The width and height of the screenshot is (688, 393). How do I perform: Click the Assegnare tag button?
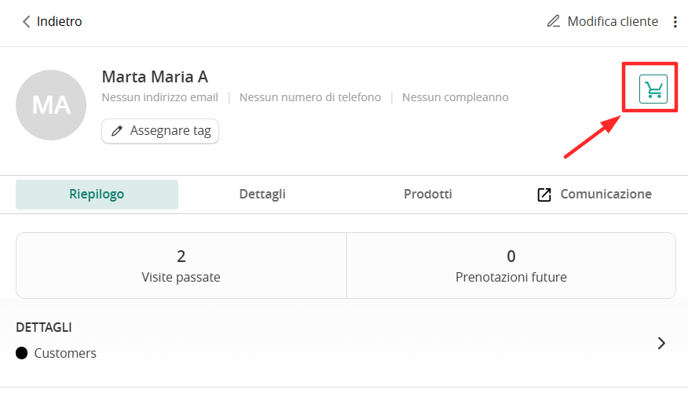pyautogui.click(x=160, y=131)
